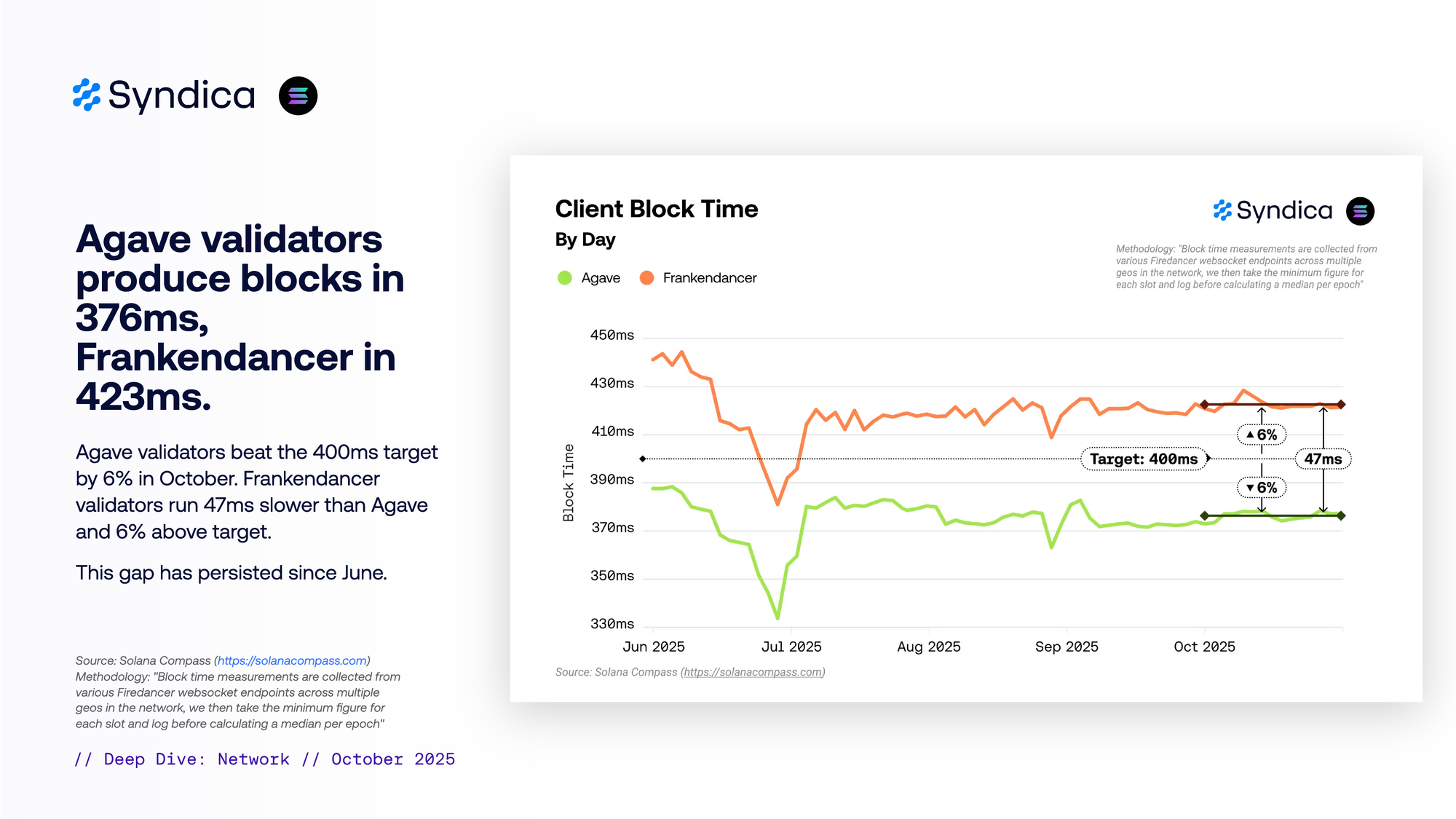This screenshot has width=1456, height=819.
Task: Click the 47ms gap annotation badge
Action: (1322, 459)
